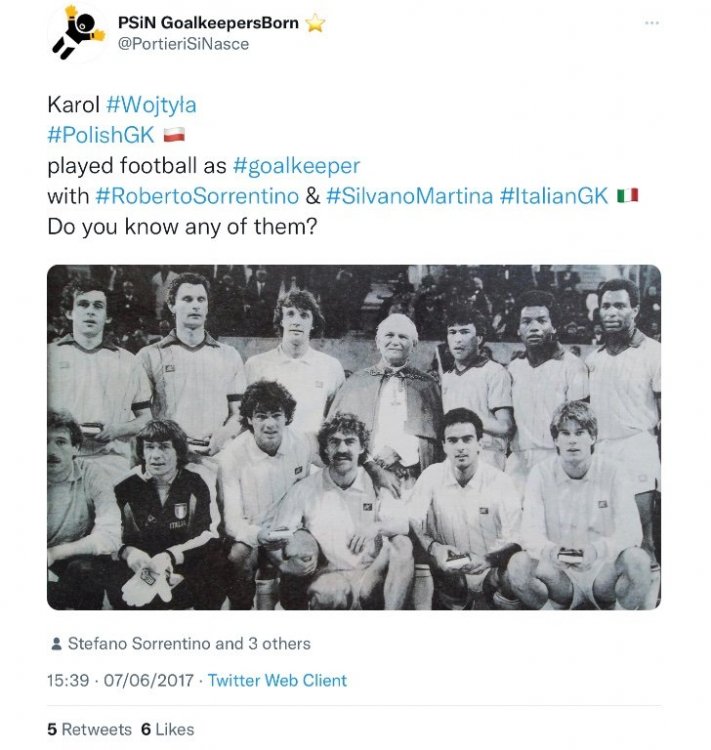View the list of 5 Retweets
711x750 pixels.
click(88, 729)
